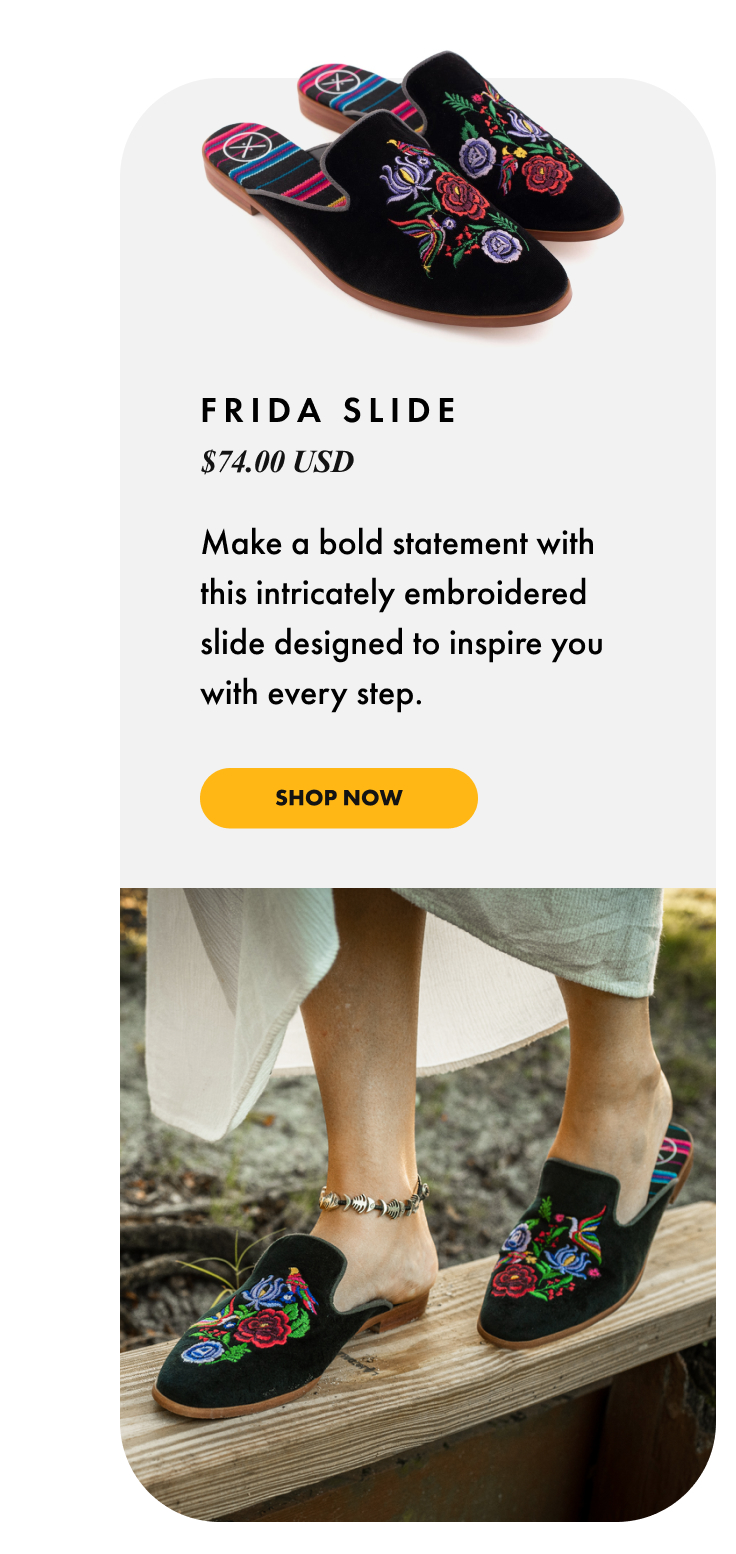Click the purple embroidered flower on rear slide
Viewport: 736px width, 1554px height.
tap(478, 158)
